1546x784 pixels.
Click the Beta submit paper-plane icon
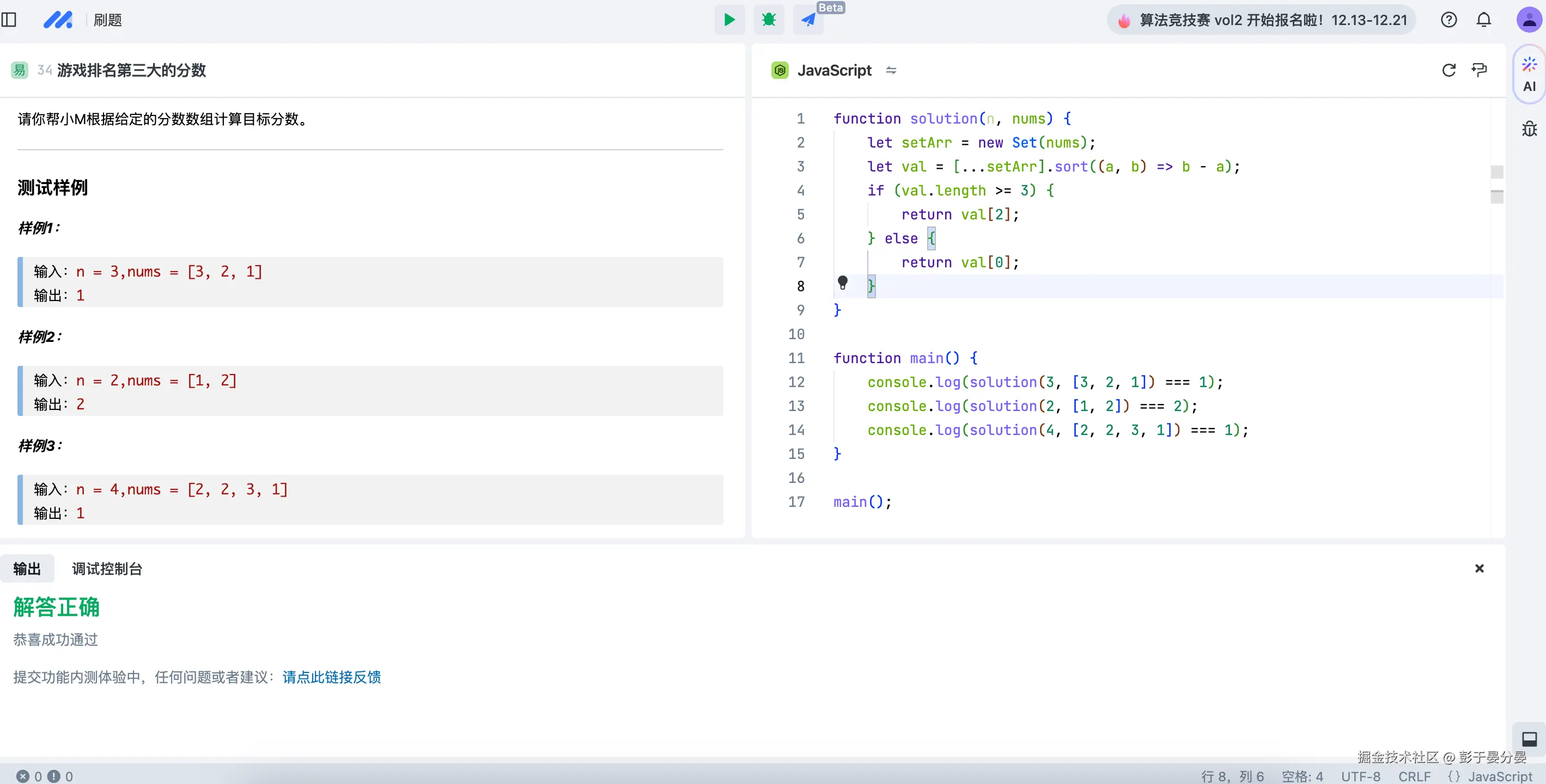pyautogui.click(x=808, y=20)
